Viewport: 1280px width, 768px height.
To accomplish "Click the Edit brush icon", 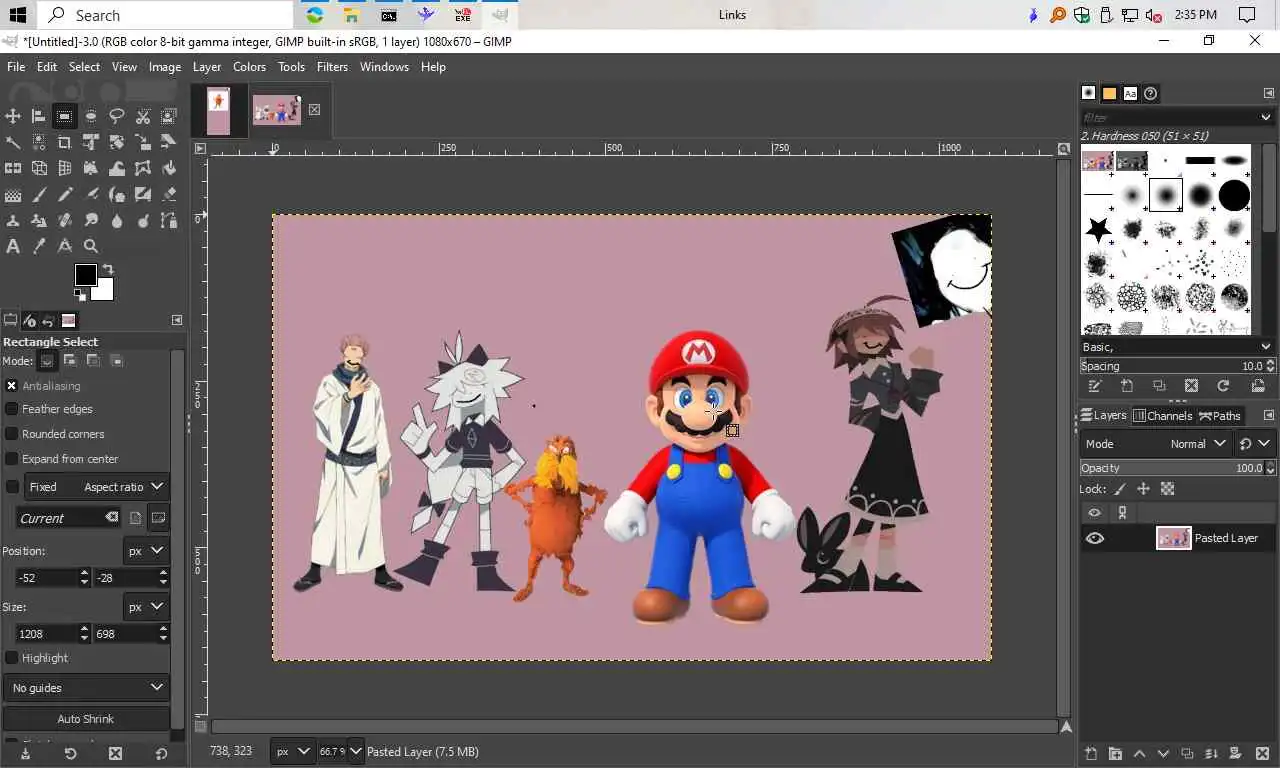I will coord(1095,386).
